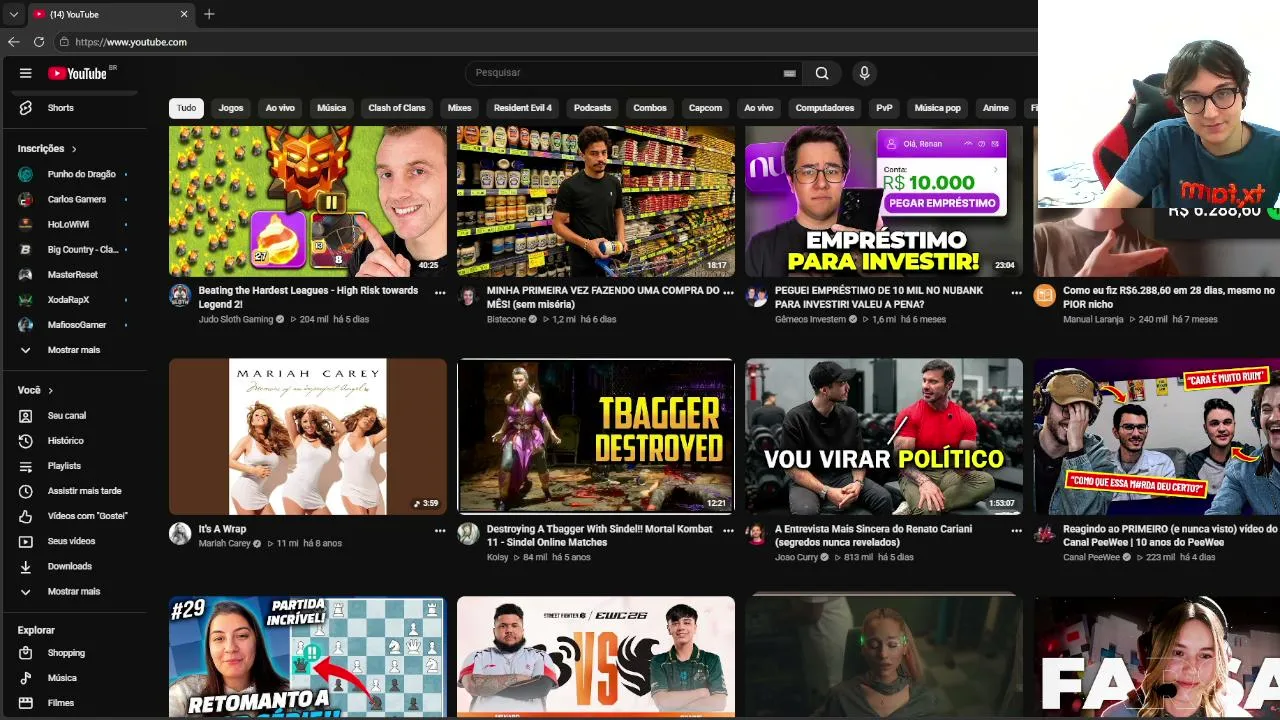This screenshot has height=720, width=1280.
Task: Select the Resident Evil 4 filter chip
Action: pos(523,108)
